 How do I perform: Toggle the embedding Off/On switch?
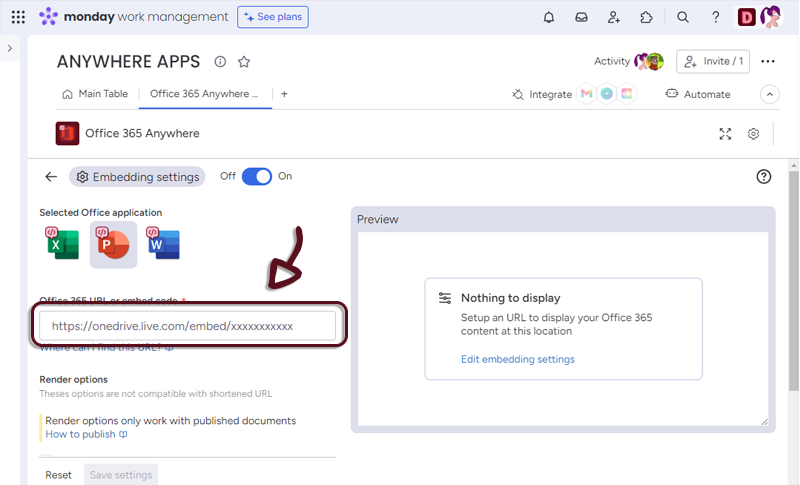(257, 176)
